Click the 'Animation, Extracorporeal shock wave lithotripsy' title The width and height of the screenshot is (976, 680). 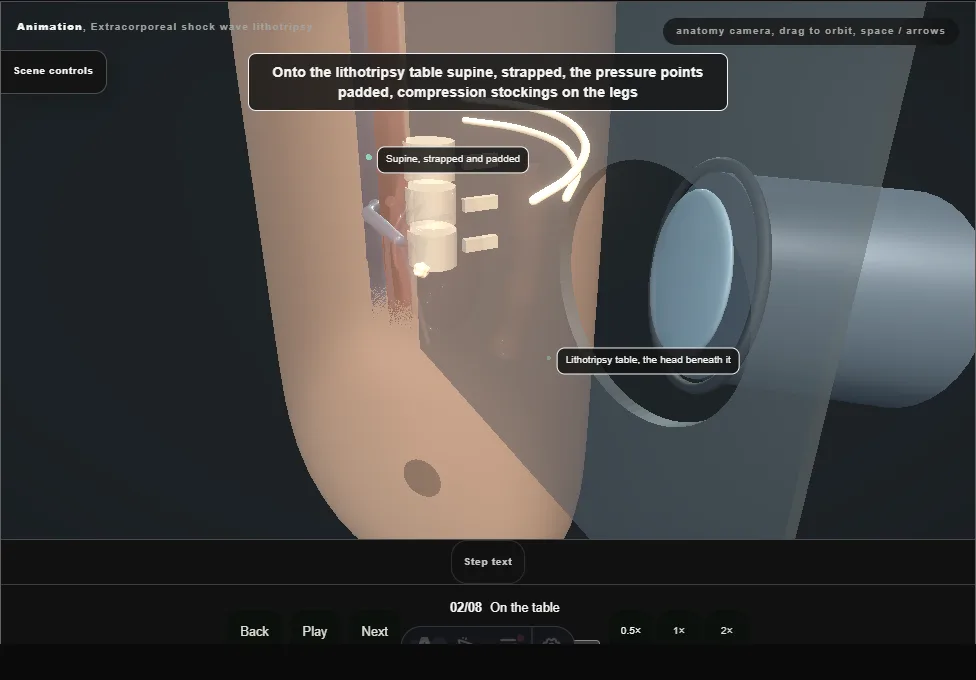tap(164, 27)
